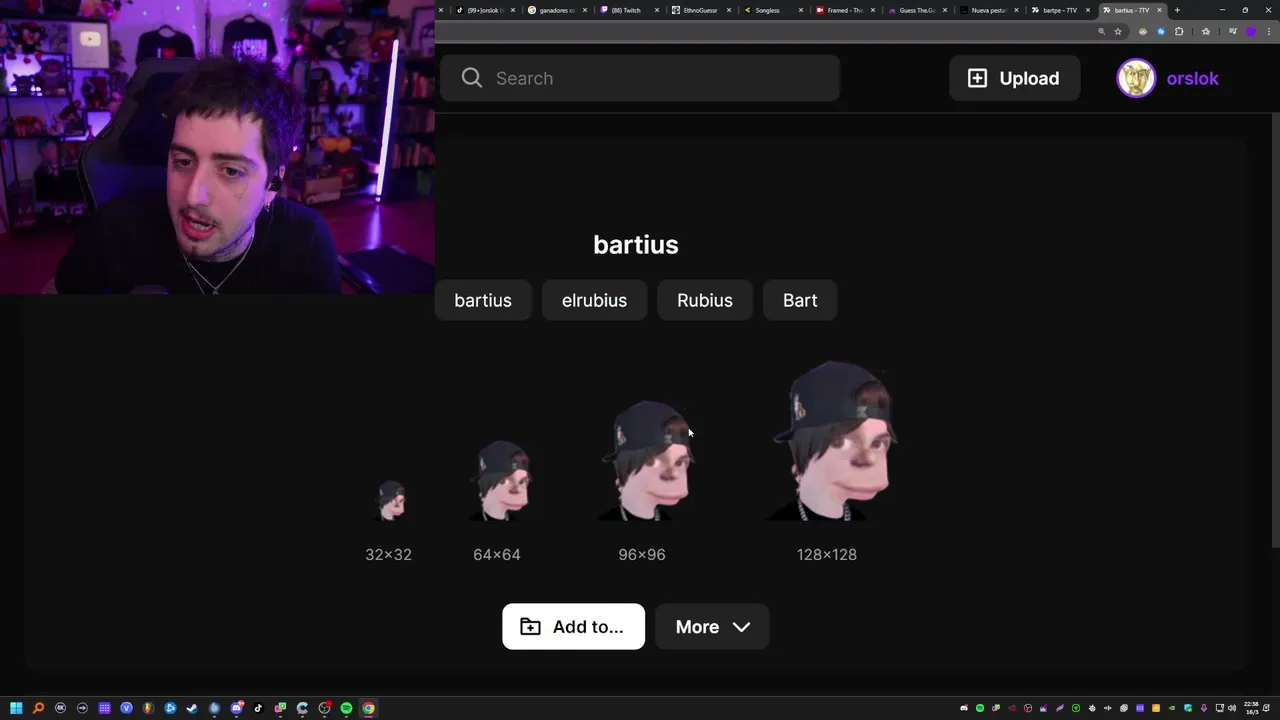Click the 96×96 emote preview
The image size is (1280, 720).
(648, 461)
